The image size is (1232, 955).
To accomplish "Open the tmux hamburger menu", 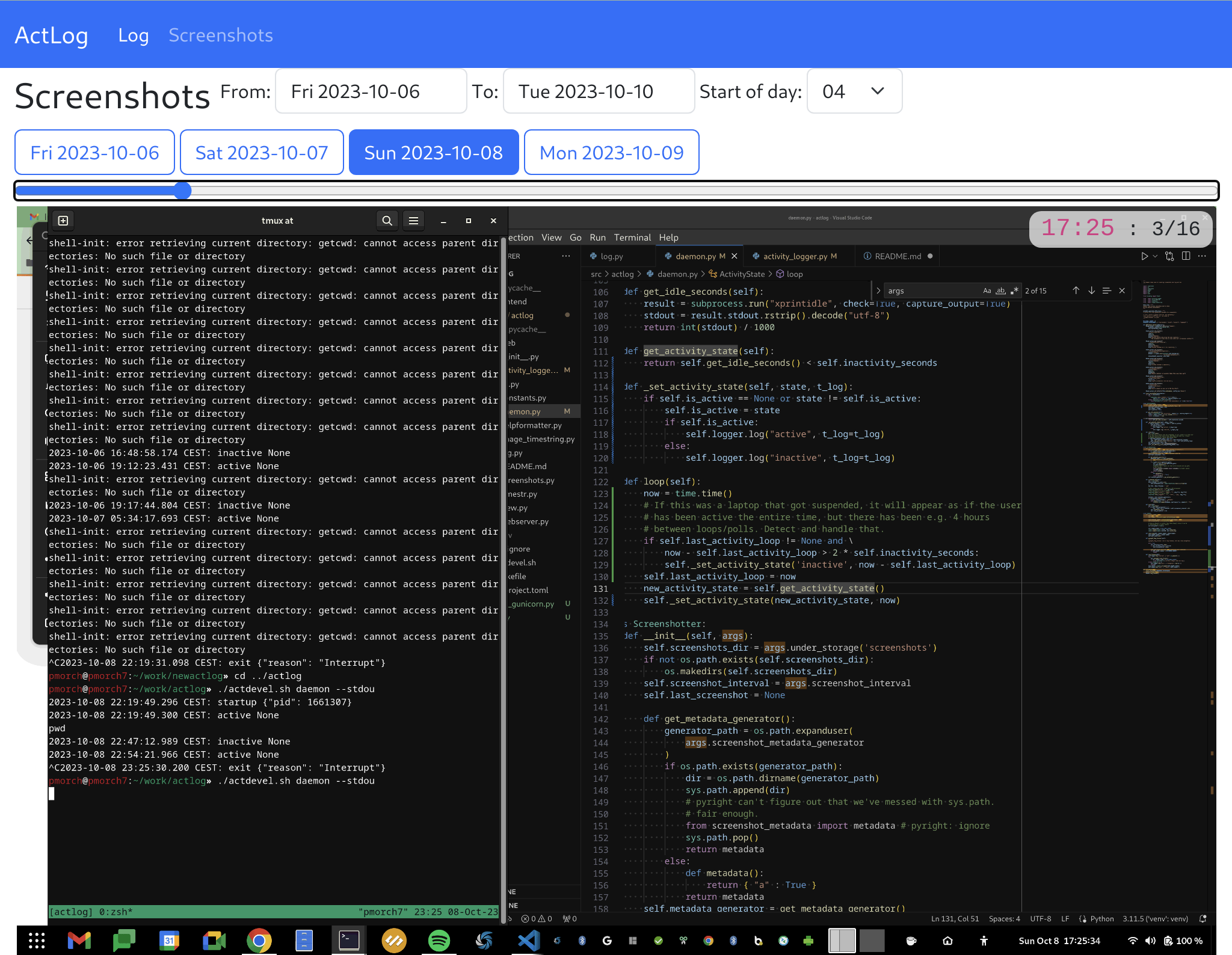I will 413,220.
